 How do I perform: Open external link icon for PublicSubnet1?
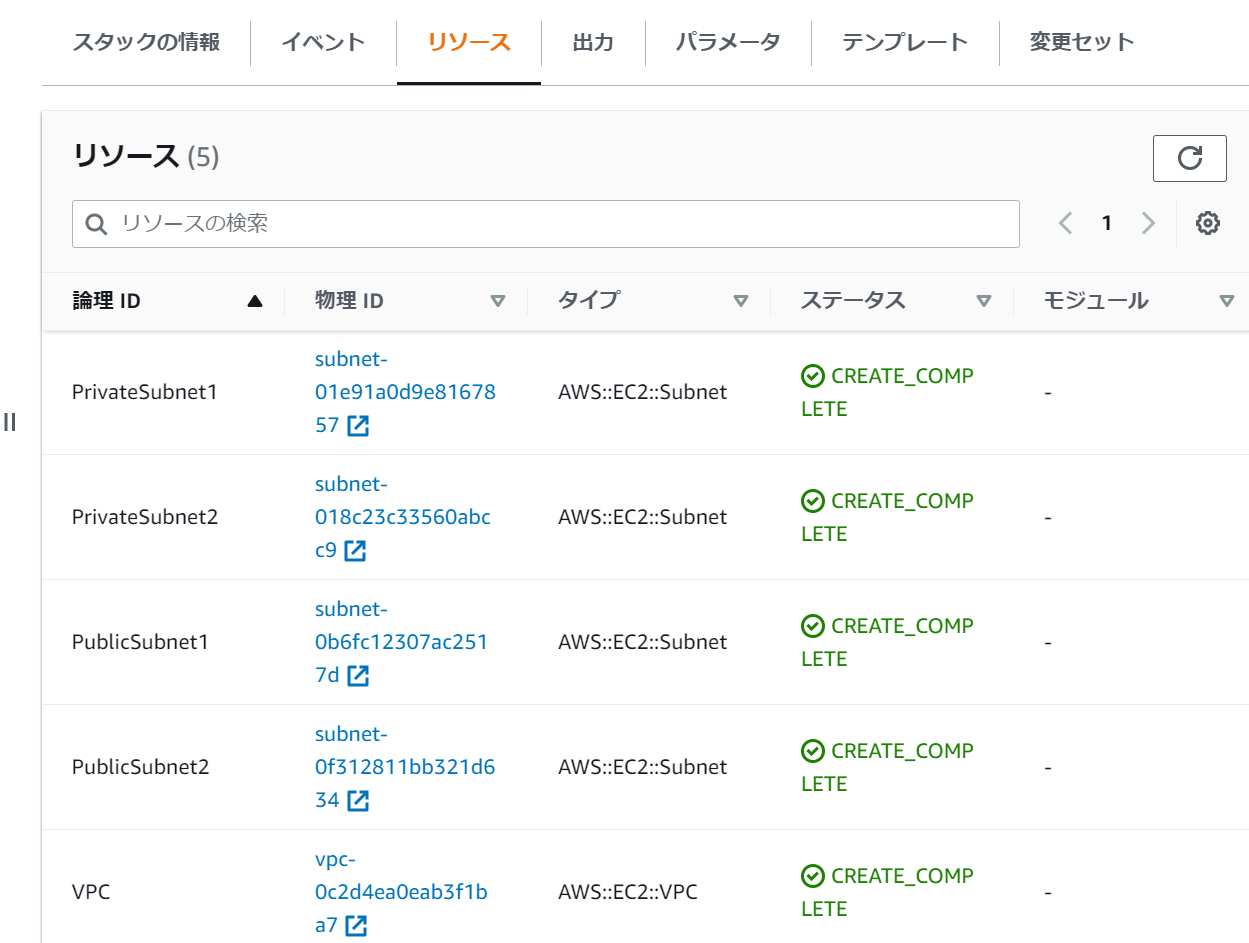pyautogui.click(x=357, y=676)
